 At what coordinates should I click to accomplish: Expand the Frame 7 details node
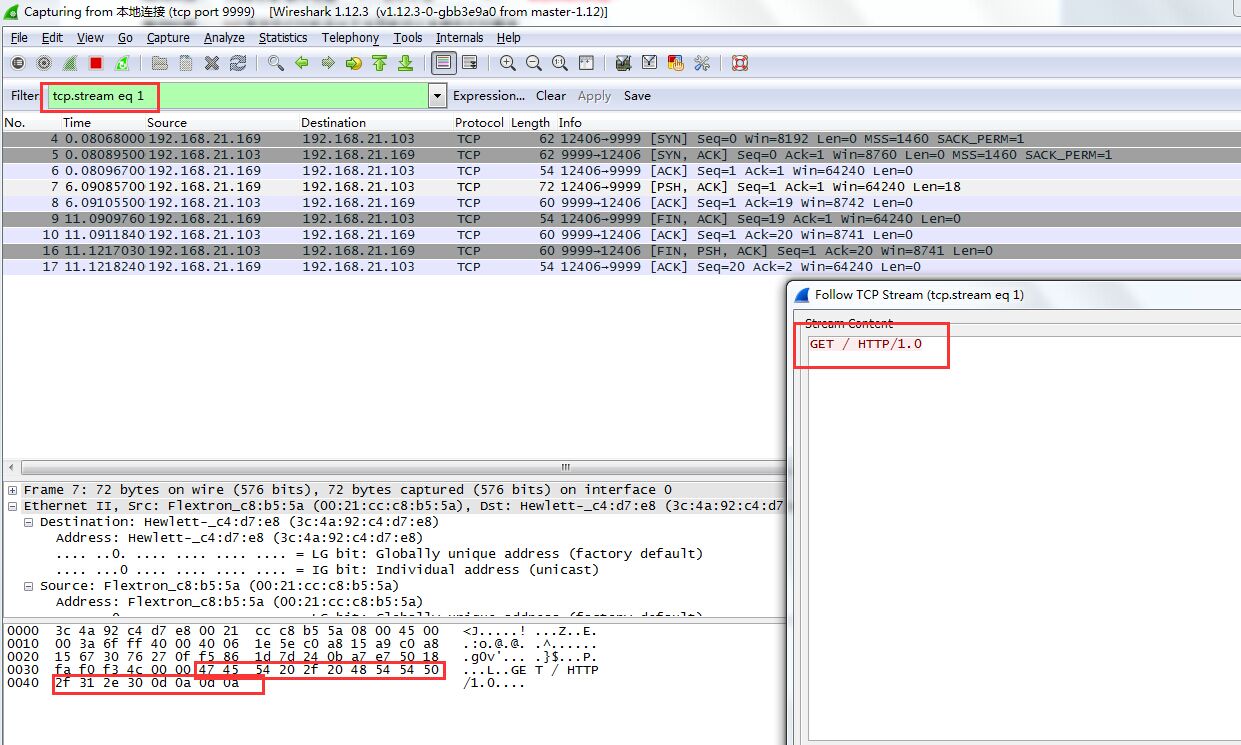pos(13,490)
